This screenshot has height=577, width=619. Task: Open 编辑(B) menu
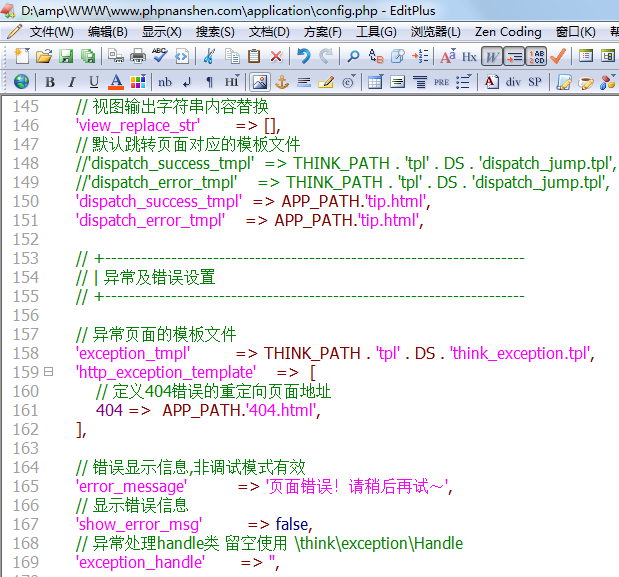pyautogui.click(x=108, y=32)
